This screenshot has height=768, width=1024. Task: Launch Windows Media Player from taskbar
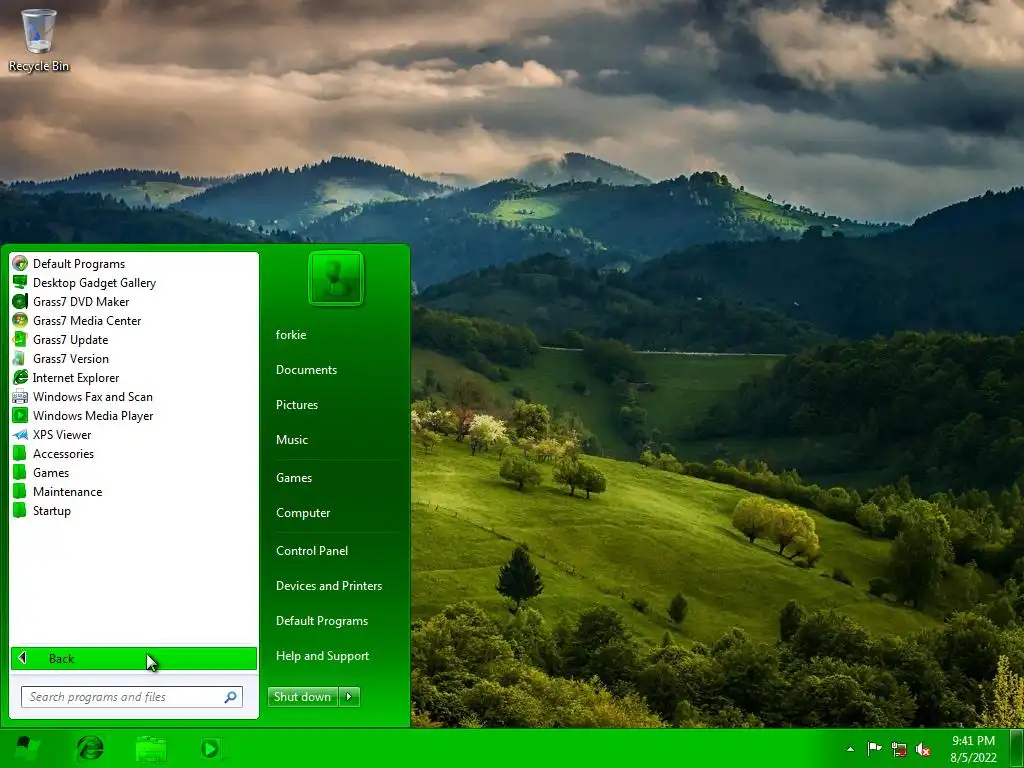tap(210, 748)
